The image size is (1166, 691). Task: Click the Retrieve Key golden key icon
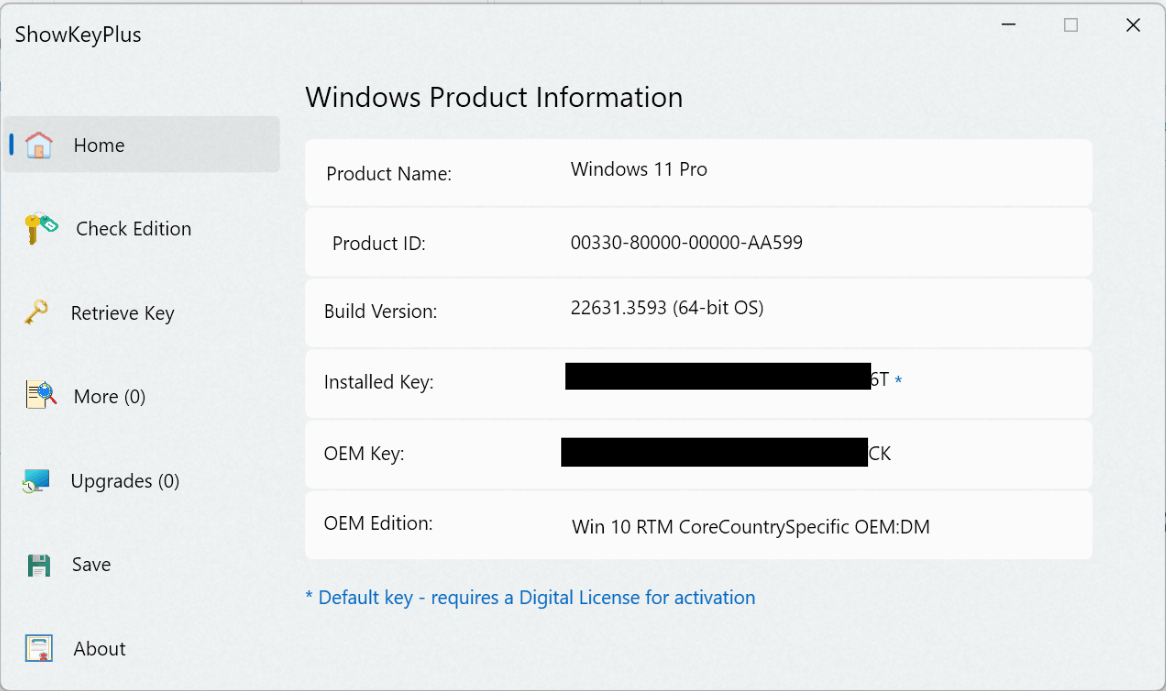tap(36, 312)
